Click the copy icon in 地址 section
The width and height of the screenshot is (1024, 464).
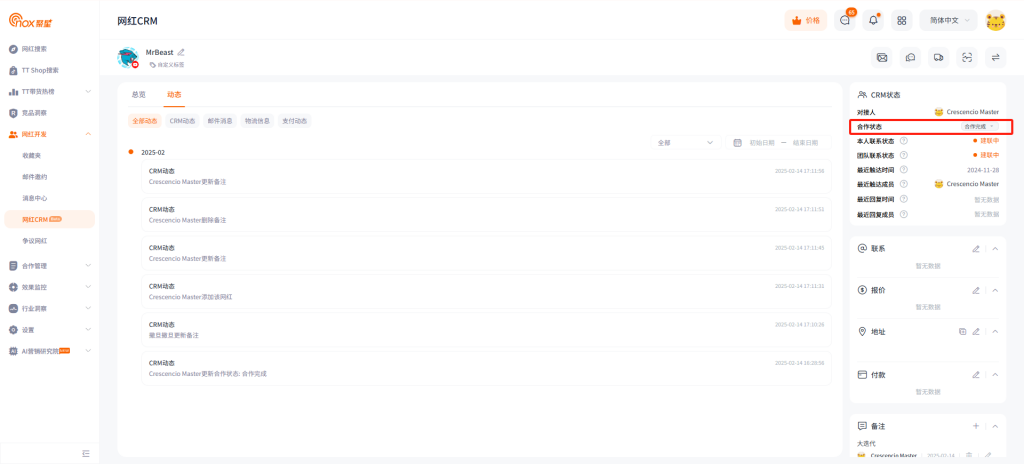(962, 332)
